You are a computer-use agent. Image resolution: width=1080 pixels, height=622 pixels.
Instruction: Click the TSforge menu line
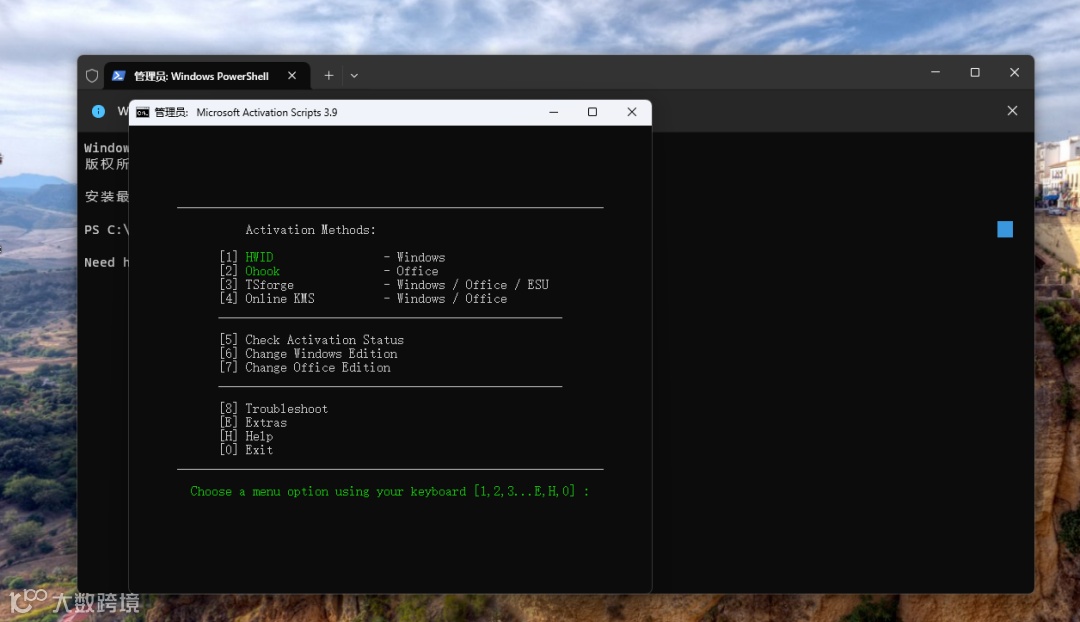tap(384, 284)
